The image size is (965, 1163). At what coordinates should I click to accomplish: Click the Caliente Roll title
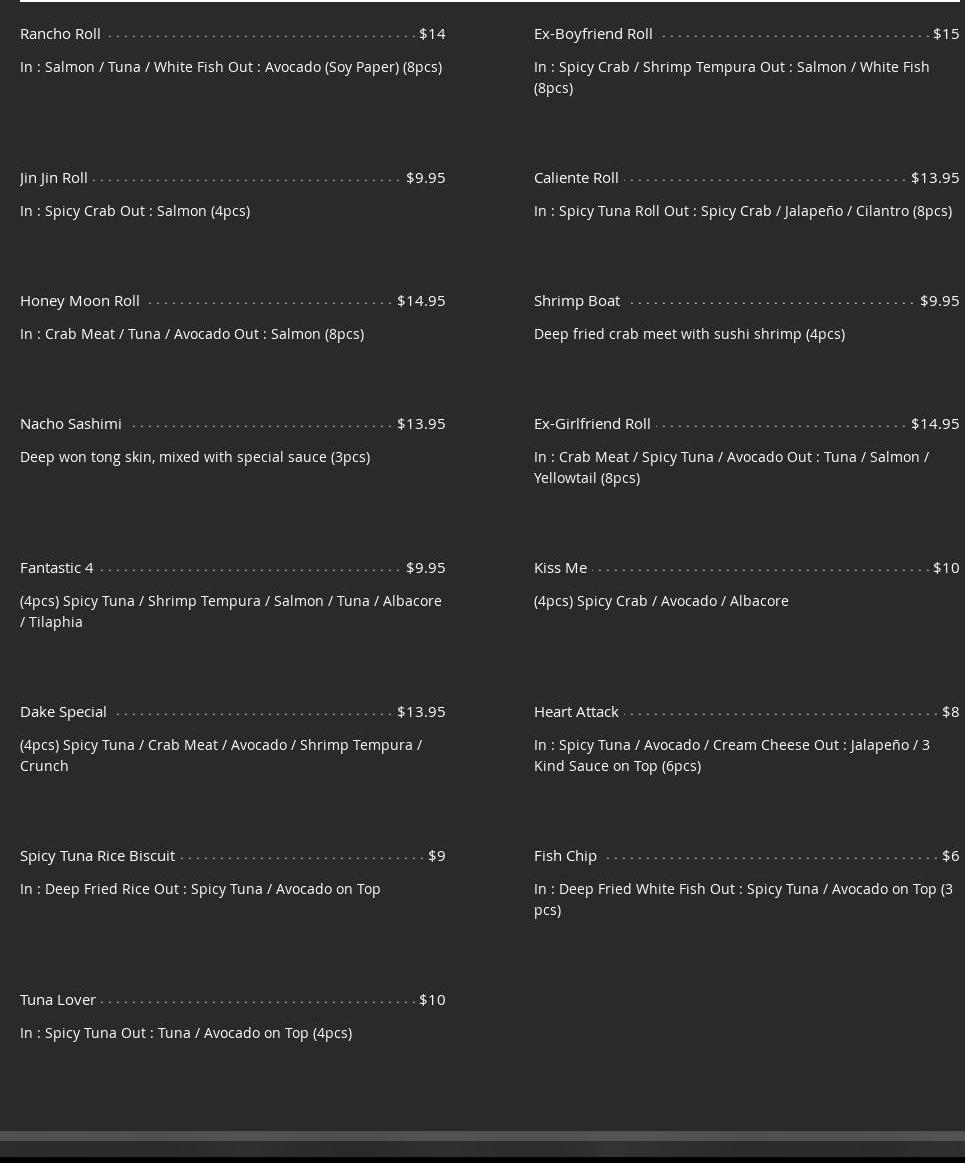[576, 177]
